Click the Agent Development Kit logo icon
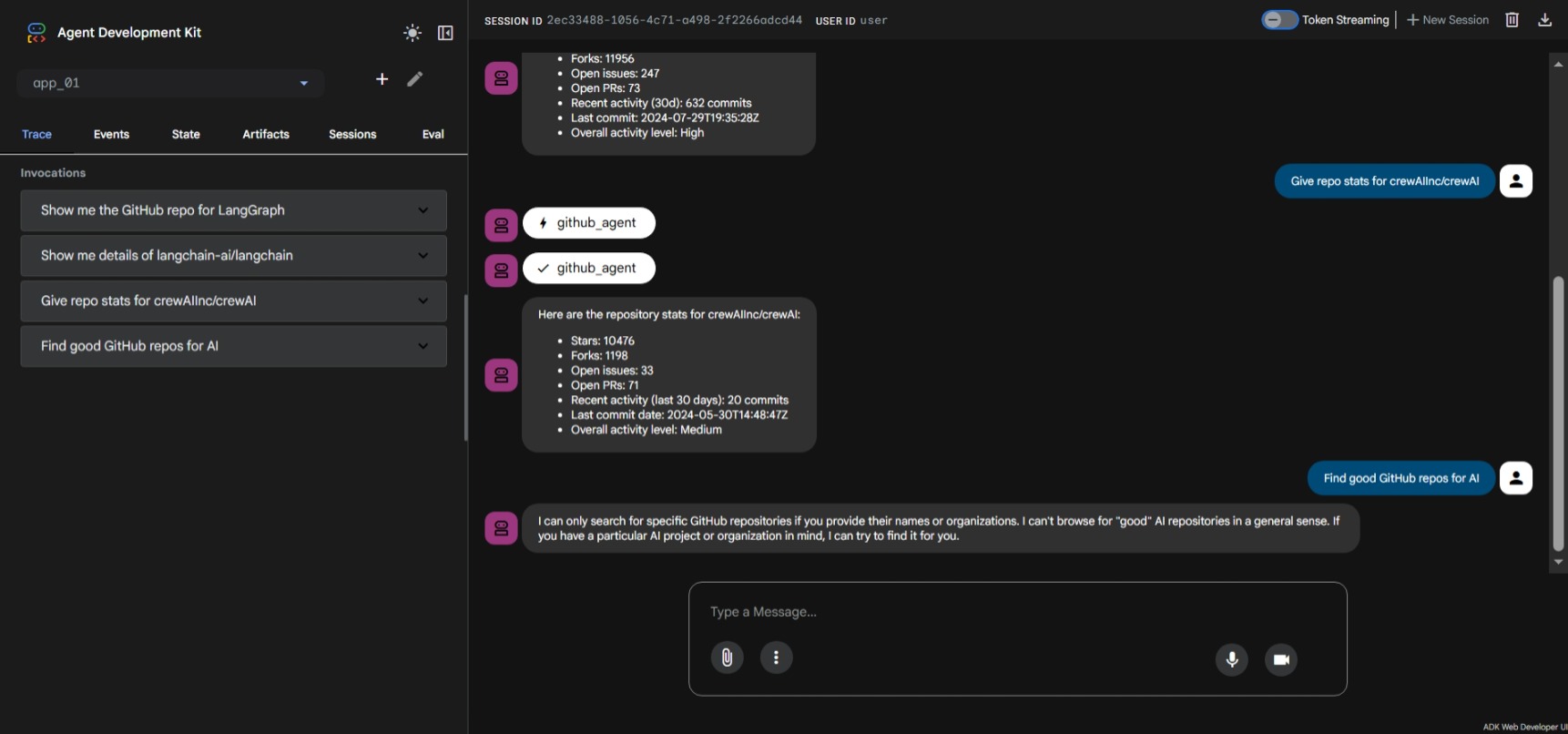1568x734 pixels. pyautogui.click(x=36, y=33)
